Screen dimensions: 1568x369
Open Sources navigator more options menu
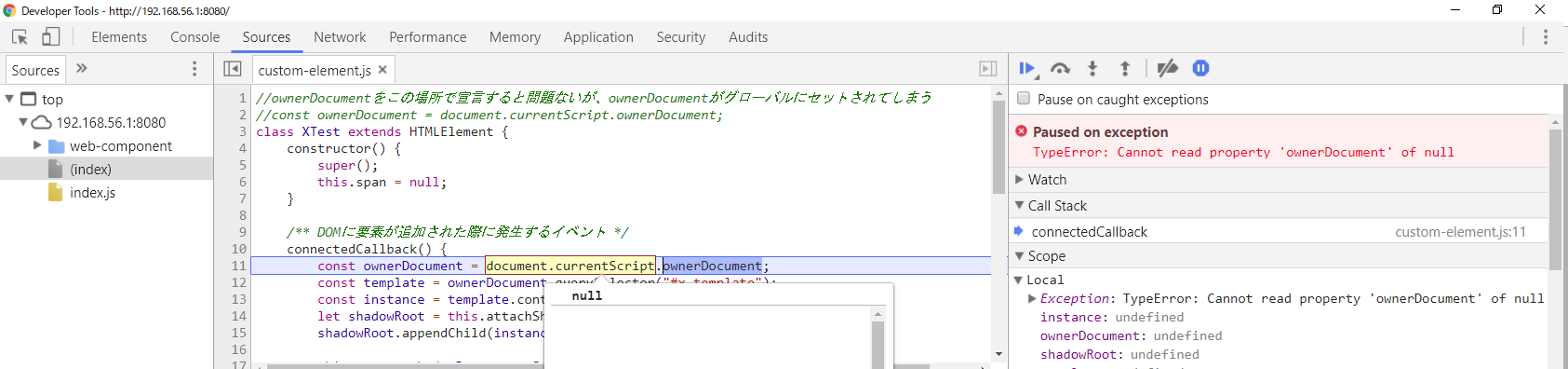click(194, 69)
